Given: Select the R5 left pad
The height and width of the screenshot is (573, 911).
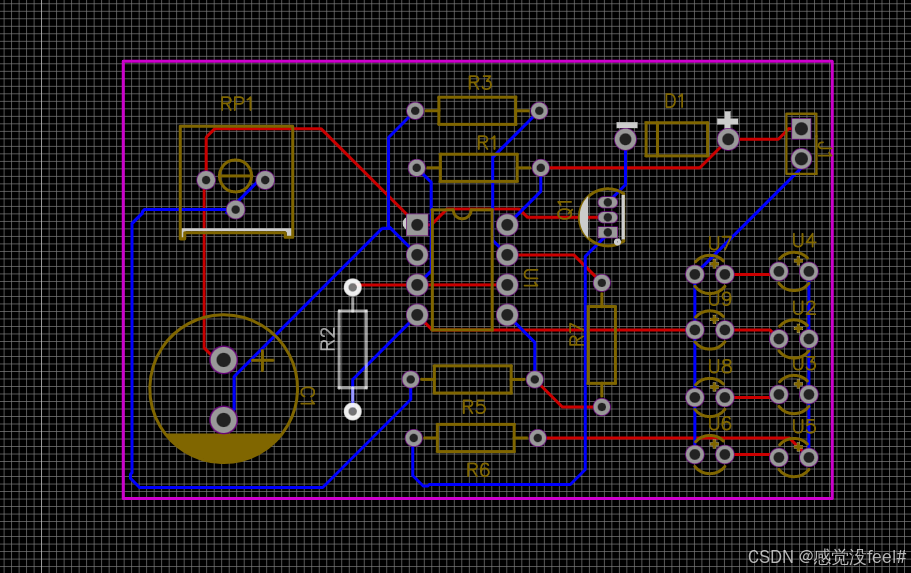Looking at the screenshot, I should [x=411, y=379].
